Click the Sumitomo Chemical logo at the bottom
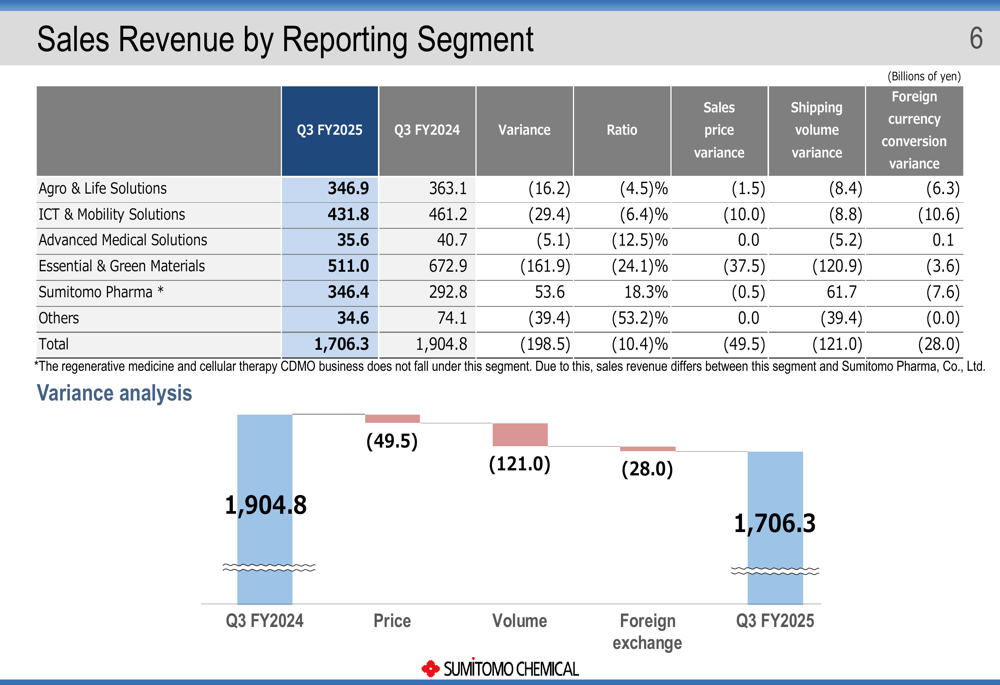The width and height of the screenshot is (1000, 685). point(500,668)
